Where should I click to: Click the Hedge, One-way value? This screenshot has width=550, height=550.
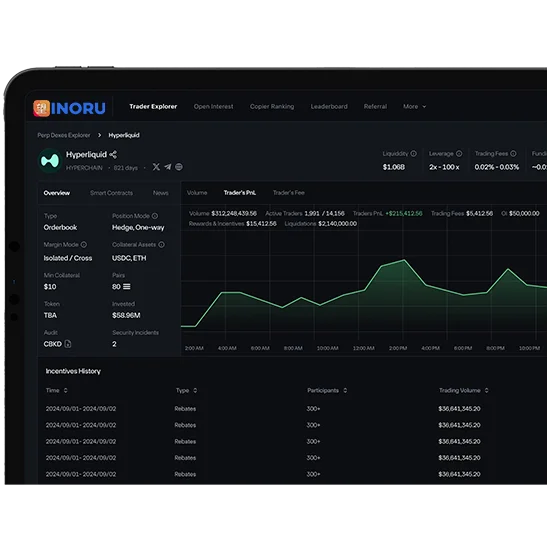click(x=138, y=228)
